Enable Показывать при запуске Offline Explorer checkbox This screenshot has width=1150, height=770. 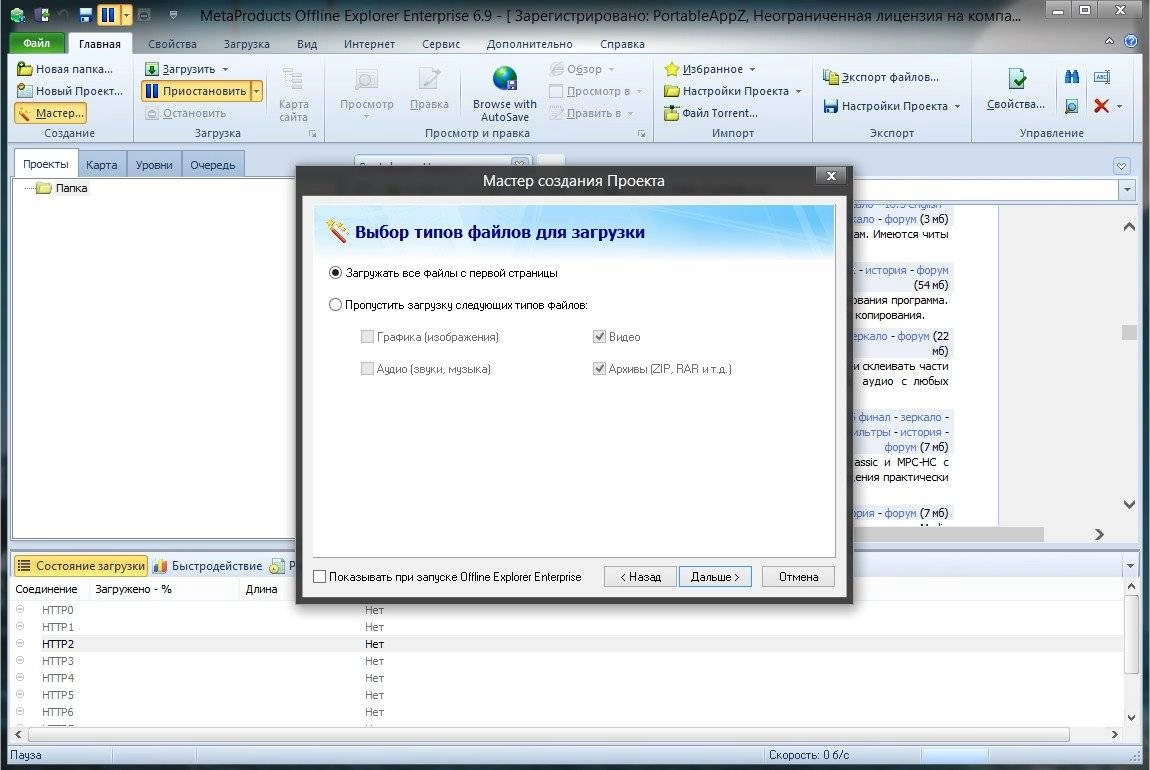pyautogui.click(x=320, y=577)
